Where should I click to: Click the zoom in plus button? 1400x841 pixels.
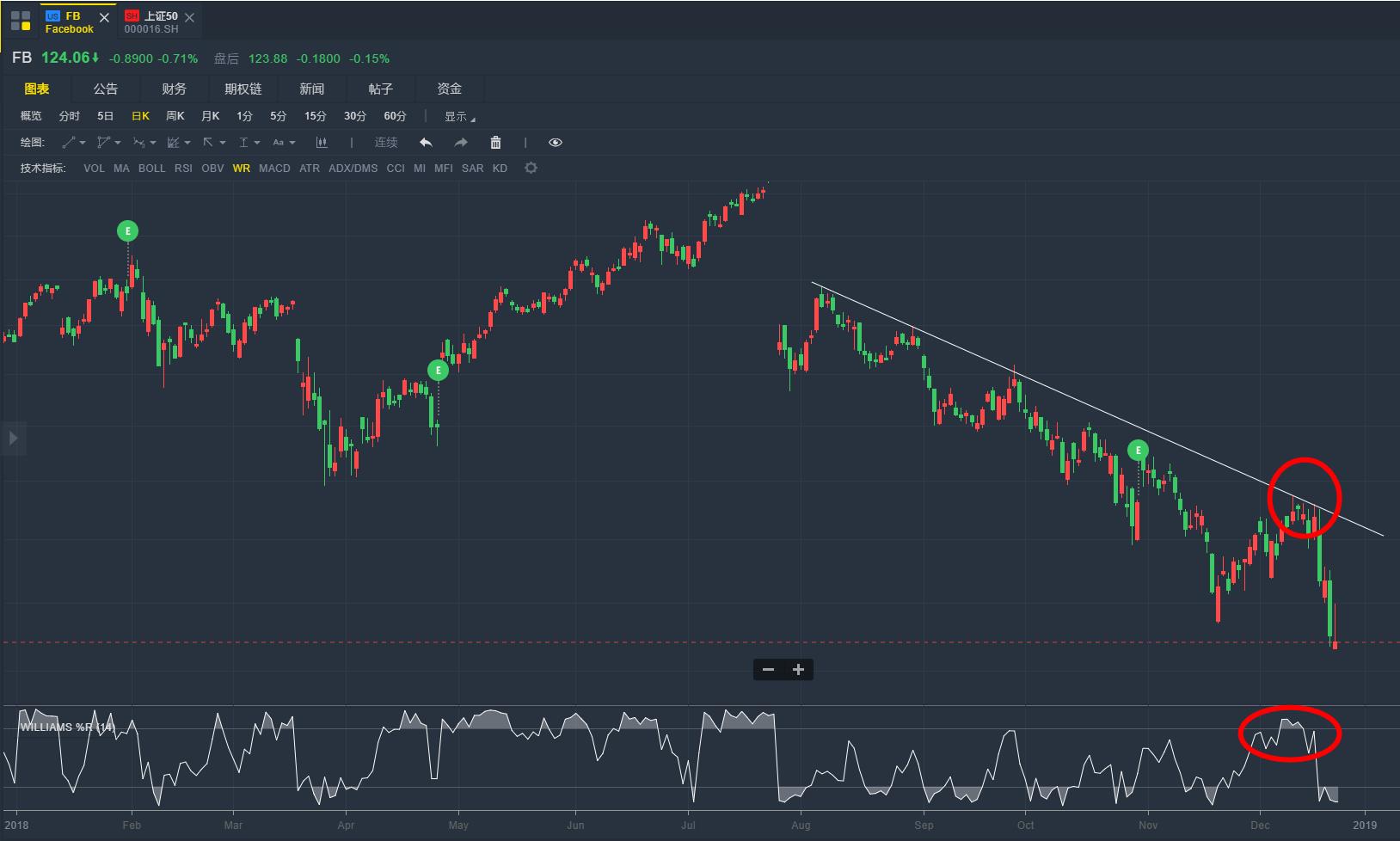(x=798, y=670)
